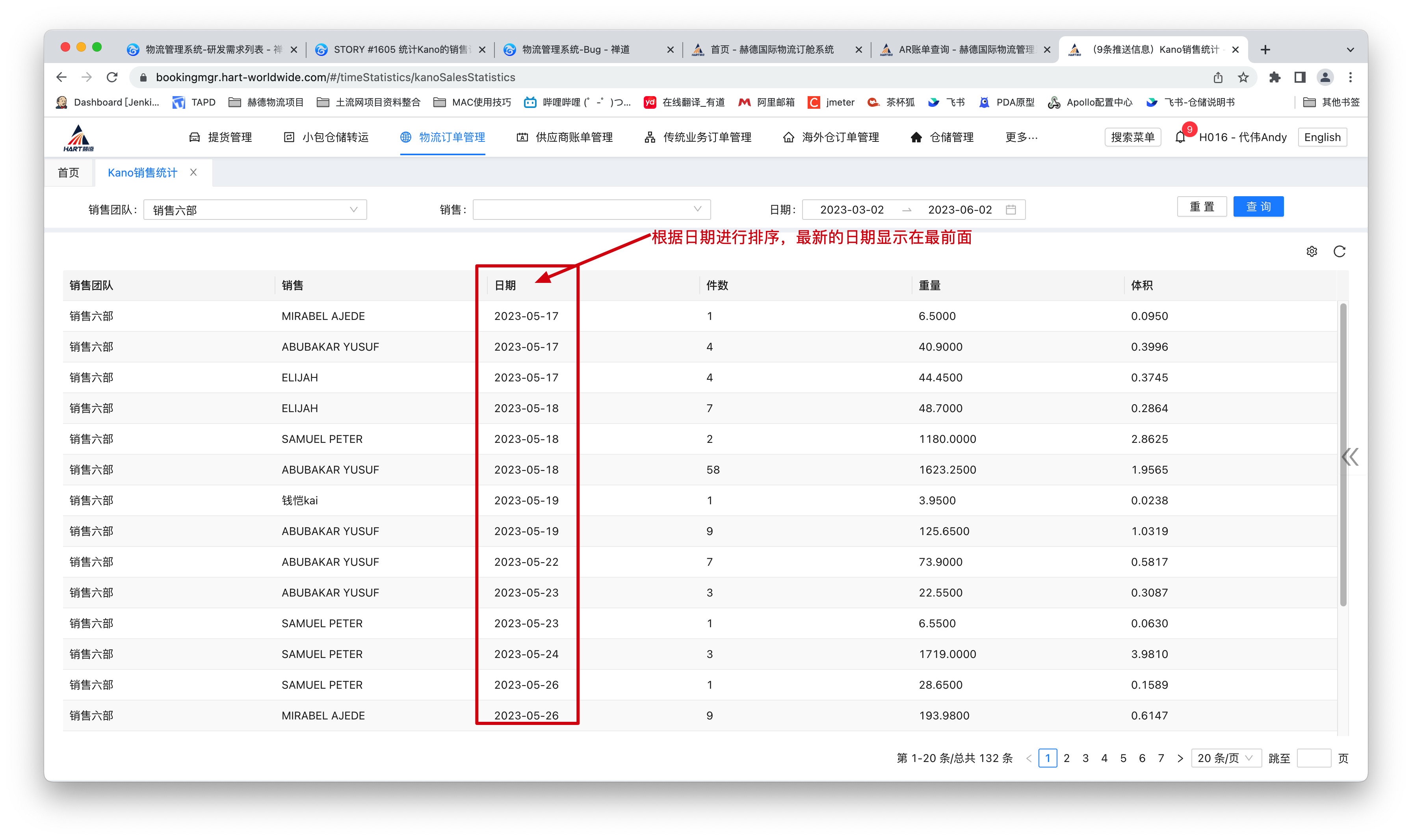Image resolution: width=1412 pixels, height=840 pixels.
Task: Open table column settings gear icon
Action: pyautogui.click(x=1312, y=251)
